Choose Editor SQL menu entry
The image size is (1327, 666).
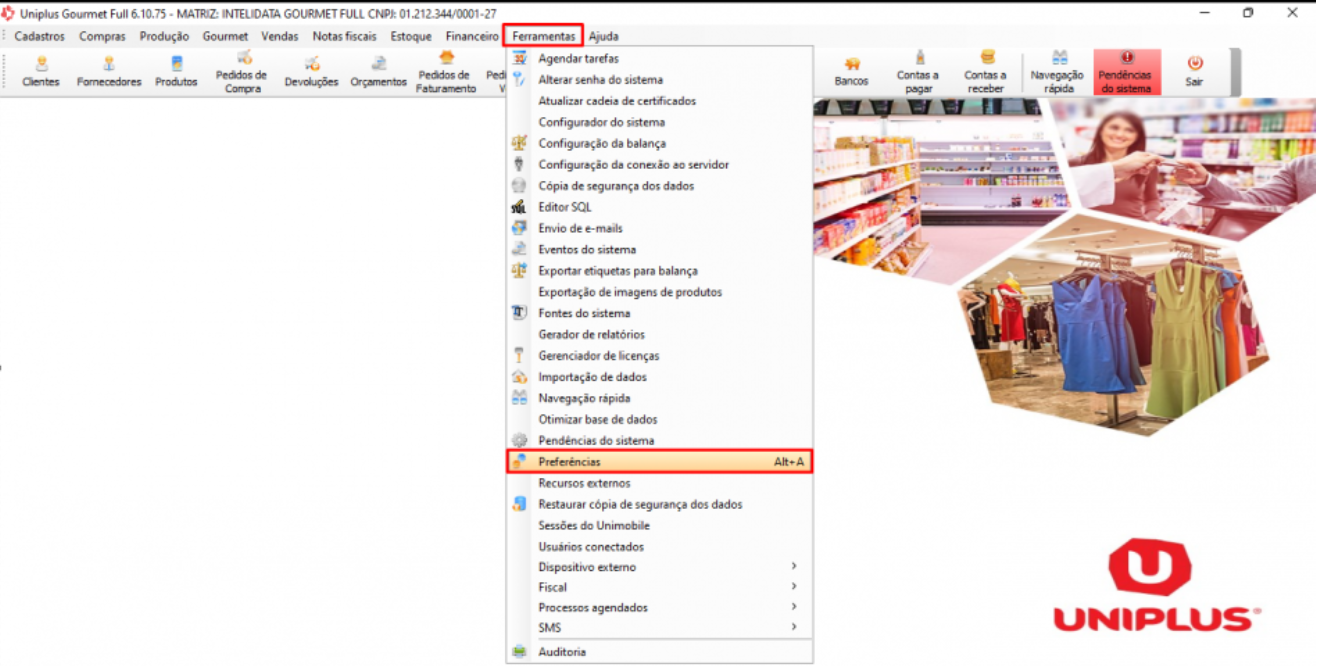(x=566, y=207)
